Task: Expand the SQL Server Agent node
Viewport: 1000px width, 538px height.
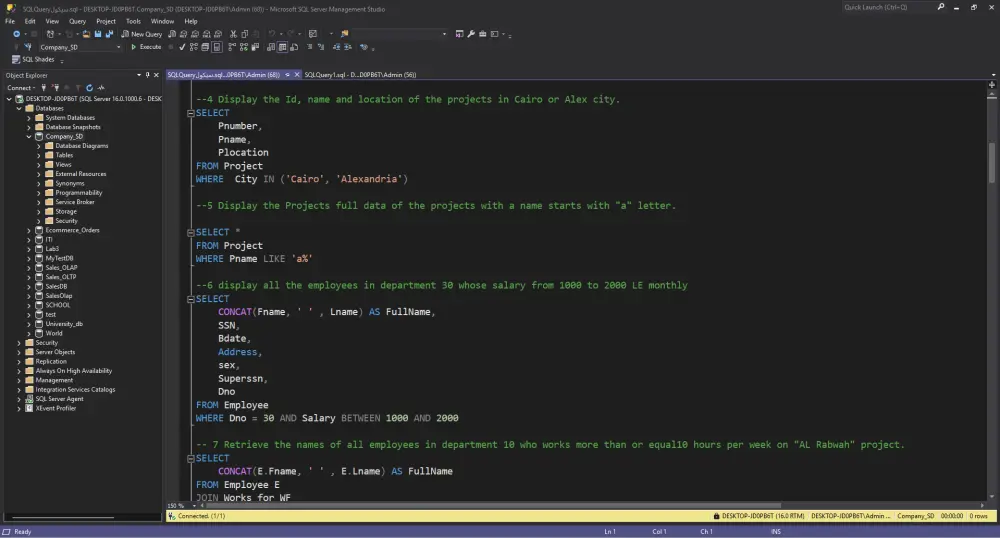Action: pos(18,399)
